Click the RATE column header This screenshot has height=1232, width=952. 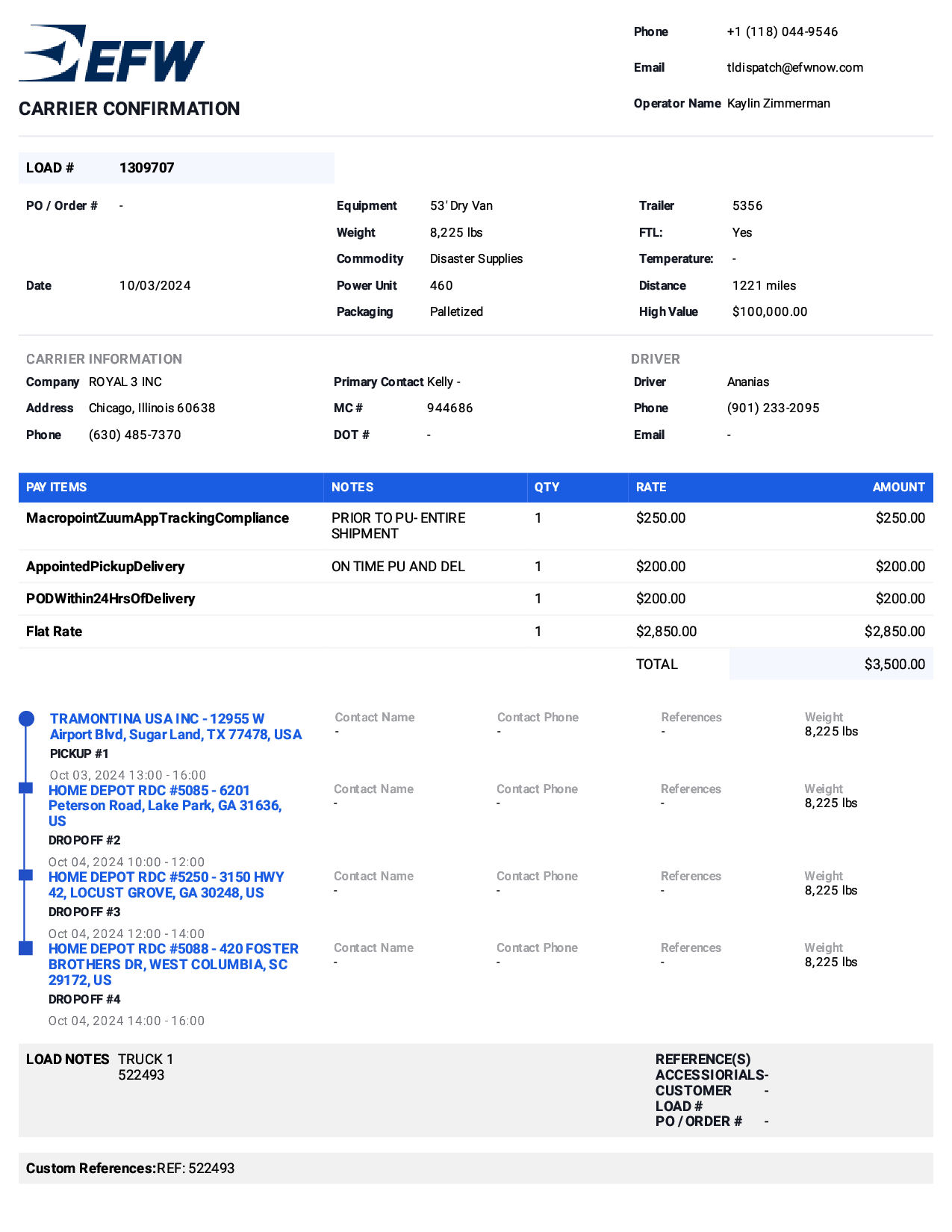[x=679, y=487]
